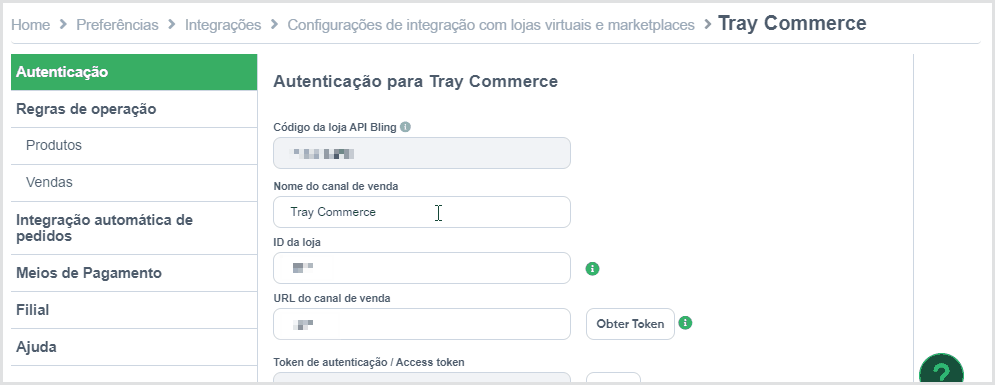The height and width of the screenshot is (385, 995).
Task: Click the info icon beside Código da loja API Bling
Action: click(x=406, y=127)
